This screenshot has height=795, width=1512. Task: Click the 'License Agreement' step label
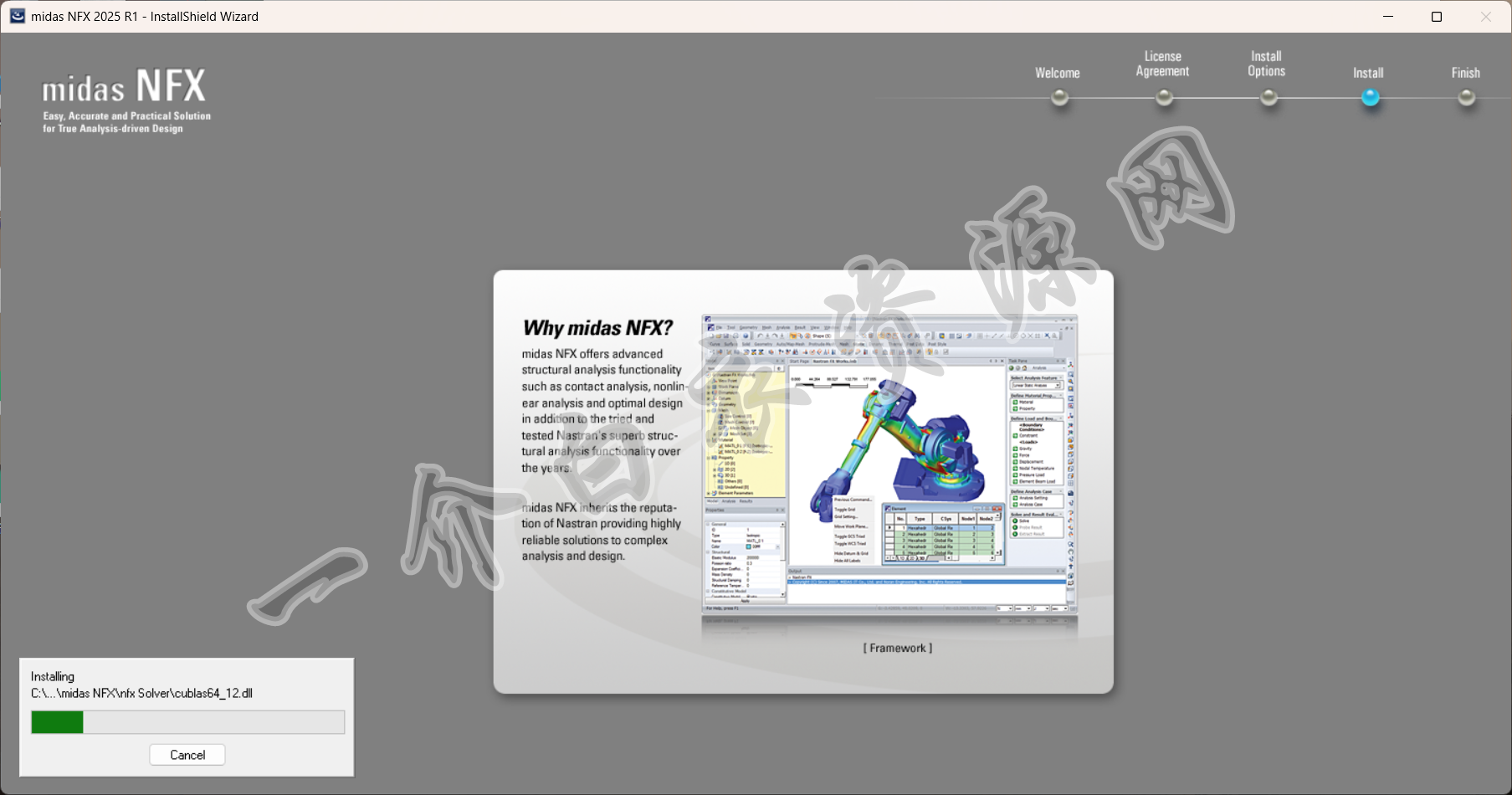click(x=1162, y=64)
